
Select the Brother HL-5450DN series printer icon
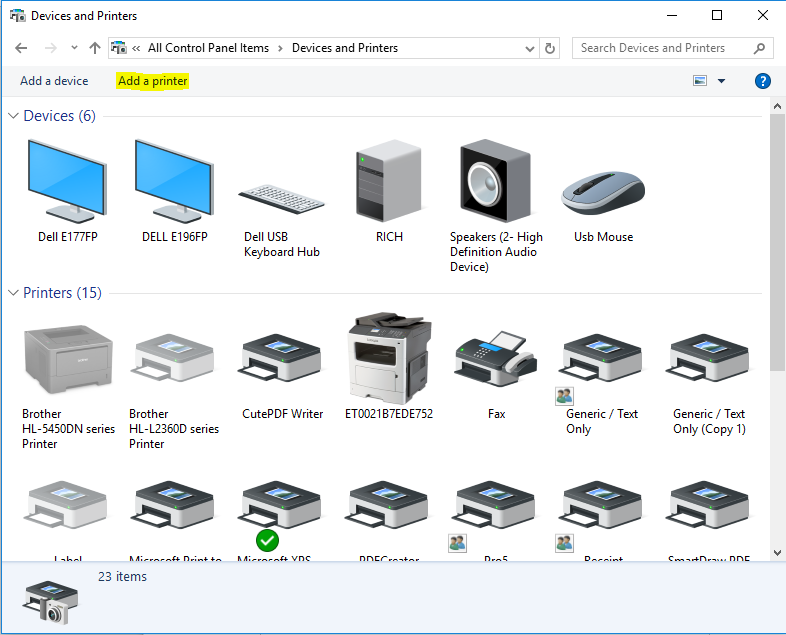[x=68, y=359]
